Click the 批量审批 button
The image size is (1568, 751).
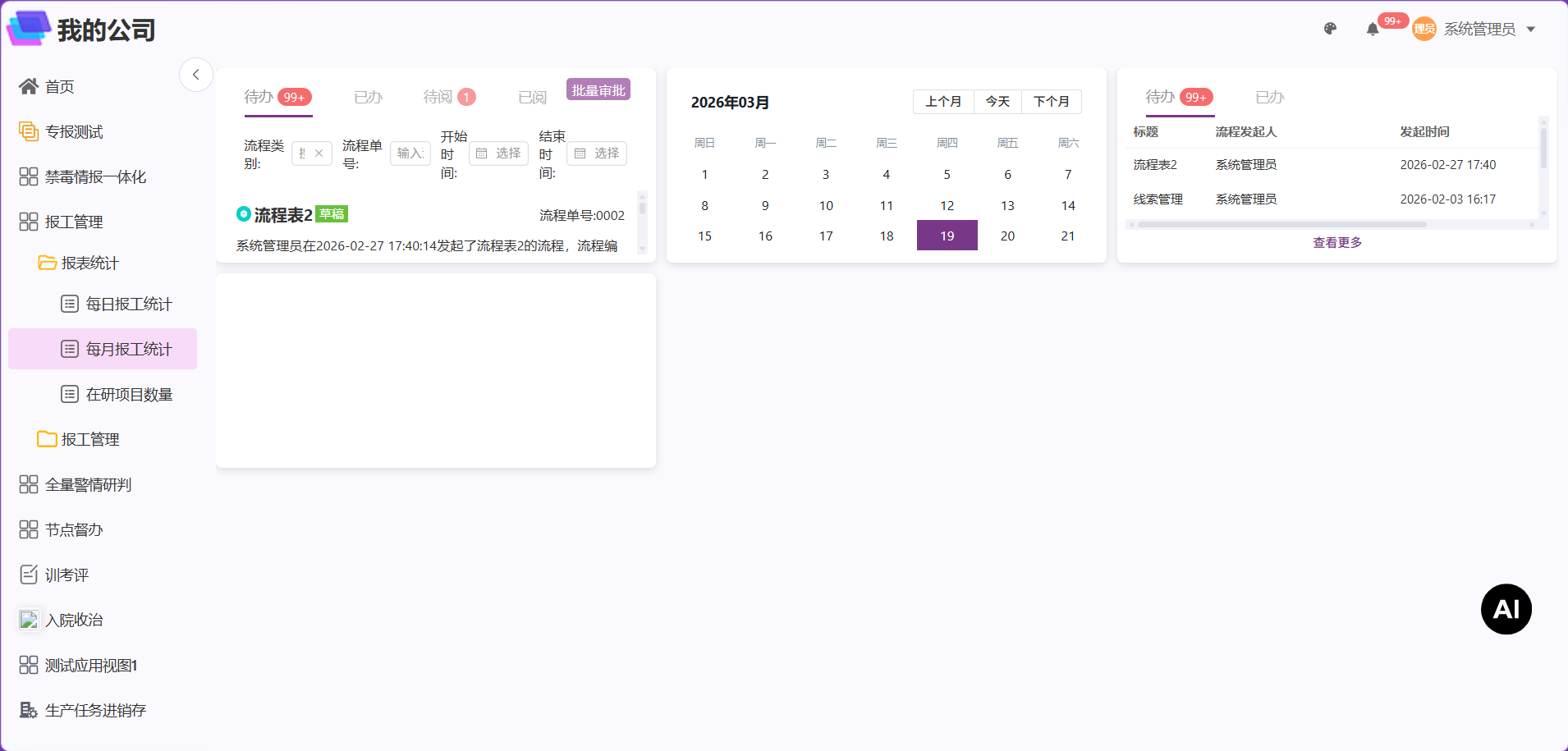click(598, 90)
